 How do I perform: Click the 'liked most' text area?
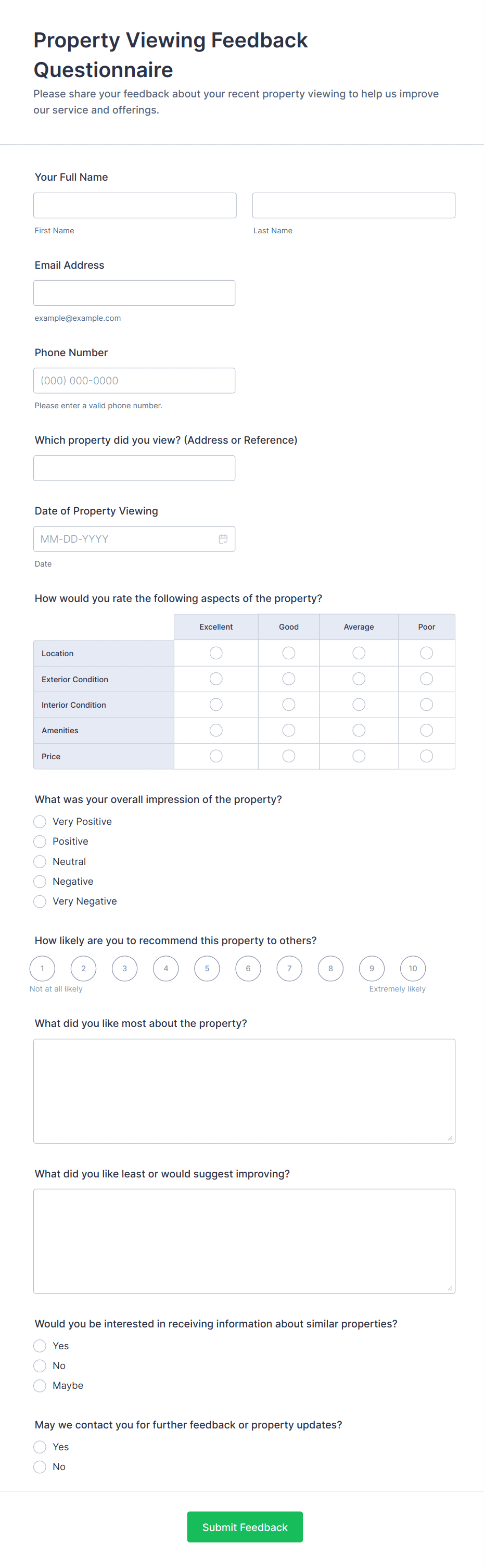click(x=244, y=1091)
